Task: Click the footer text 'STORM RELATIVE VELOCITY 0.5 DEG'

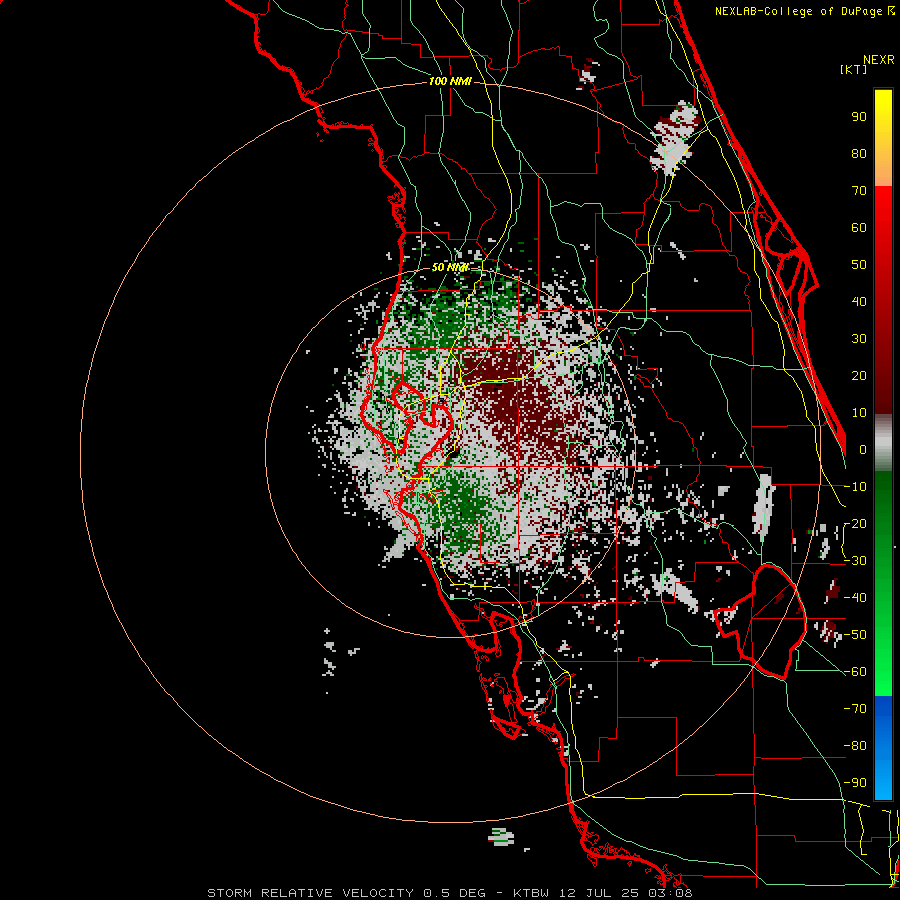Action: coord(346,893)
